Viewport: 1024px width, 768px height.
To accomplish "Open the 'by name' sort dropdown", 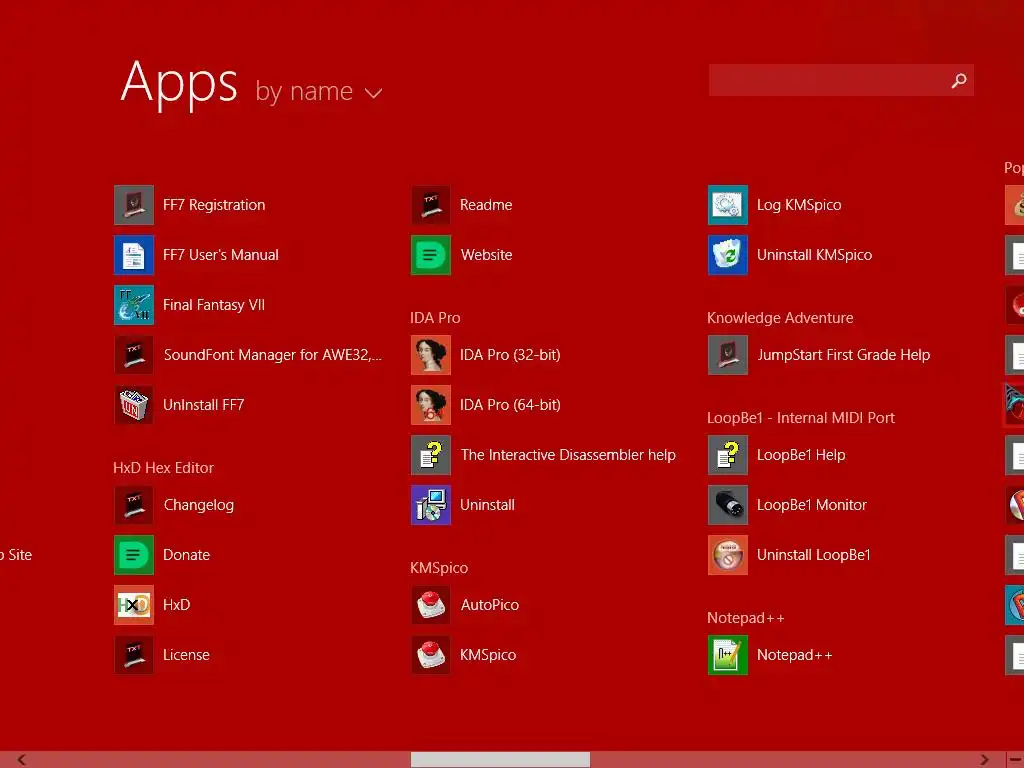I will pos(318,91).
